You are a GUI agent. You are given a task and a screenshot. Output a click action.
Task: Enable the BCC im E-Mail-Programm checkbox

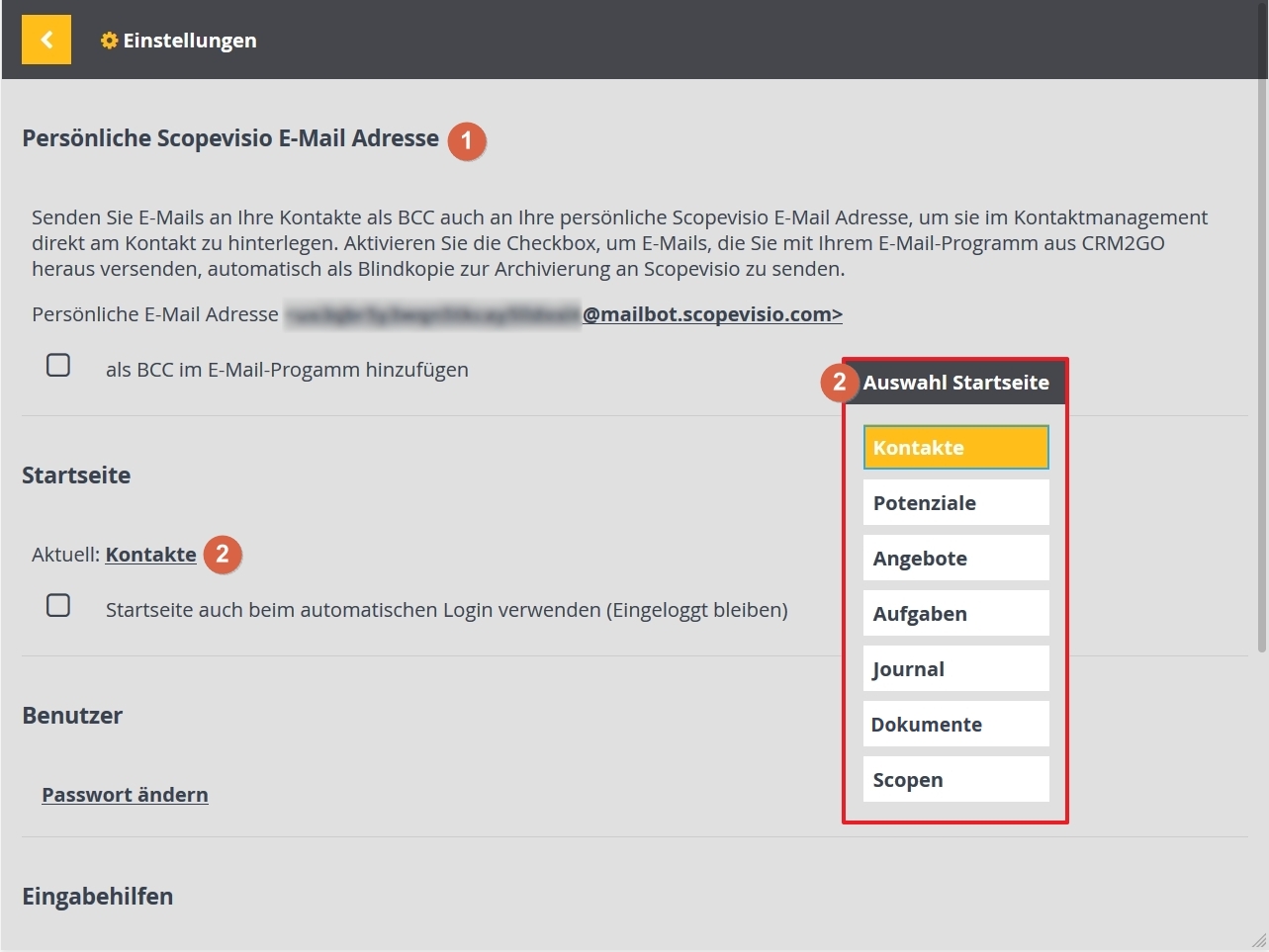pyautogui.click(x=58, y=365)
